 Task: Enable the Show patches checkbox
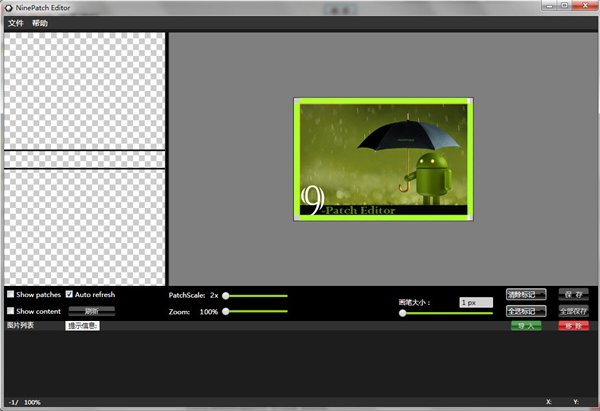pos(11,294)
